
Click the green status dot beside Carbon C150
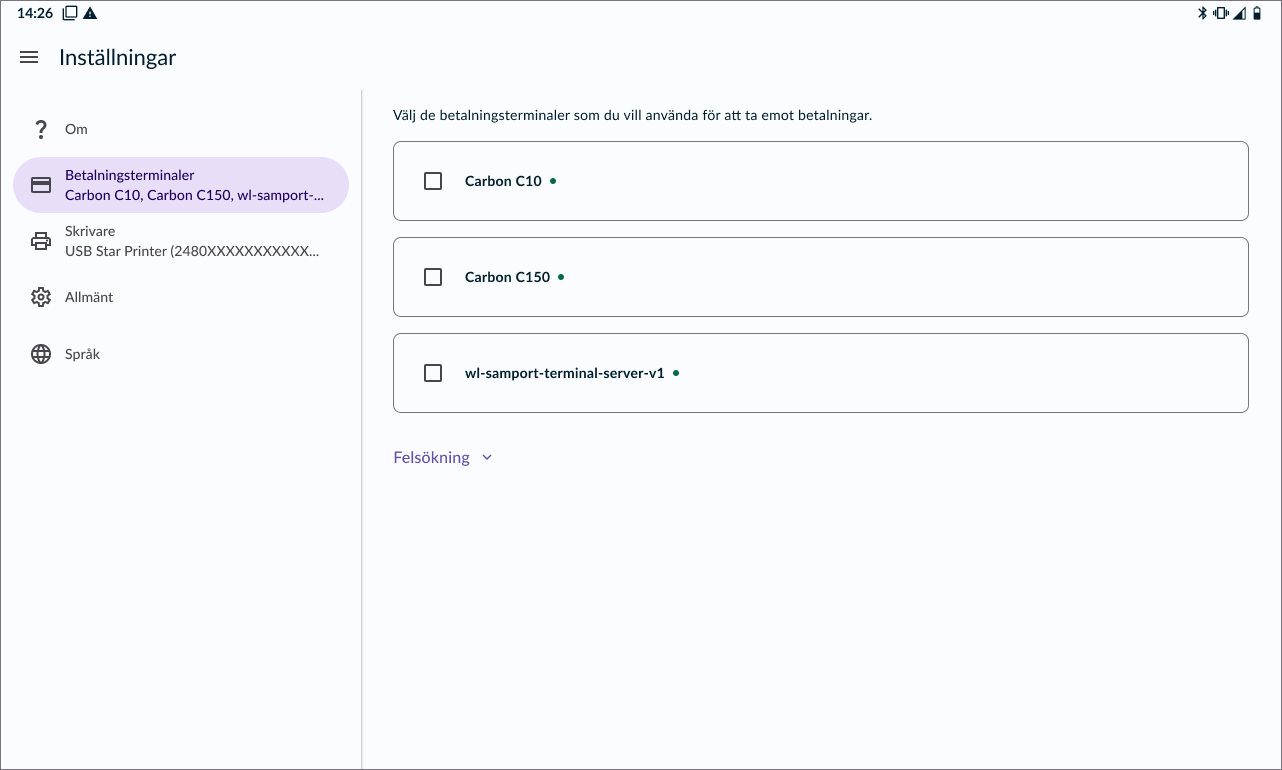tap(561, 277)
